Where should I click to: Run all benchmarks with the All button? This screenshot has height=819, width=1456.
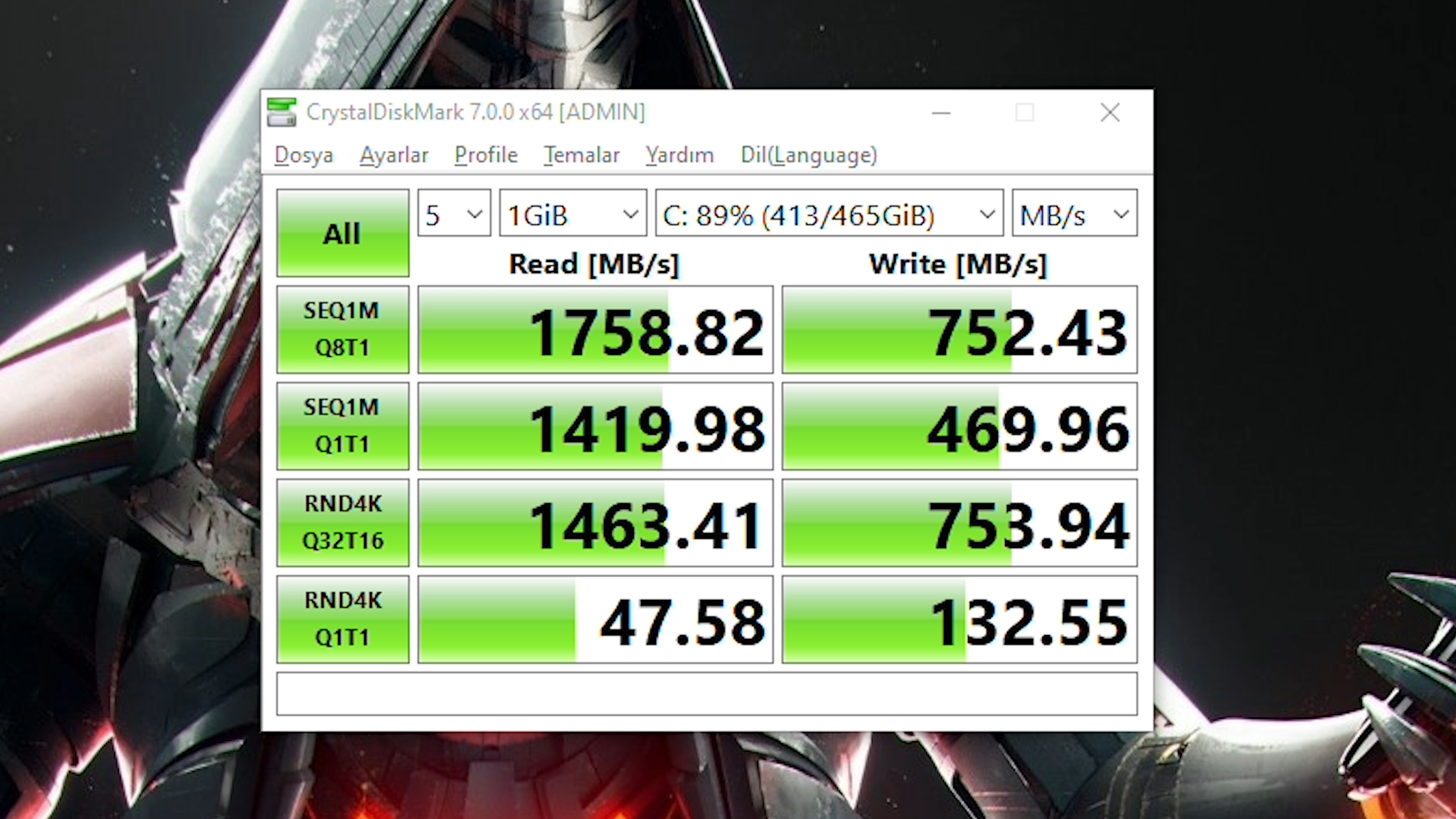click(342, 233)
